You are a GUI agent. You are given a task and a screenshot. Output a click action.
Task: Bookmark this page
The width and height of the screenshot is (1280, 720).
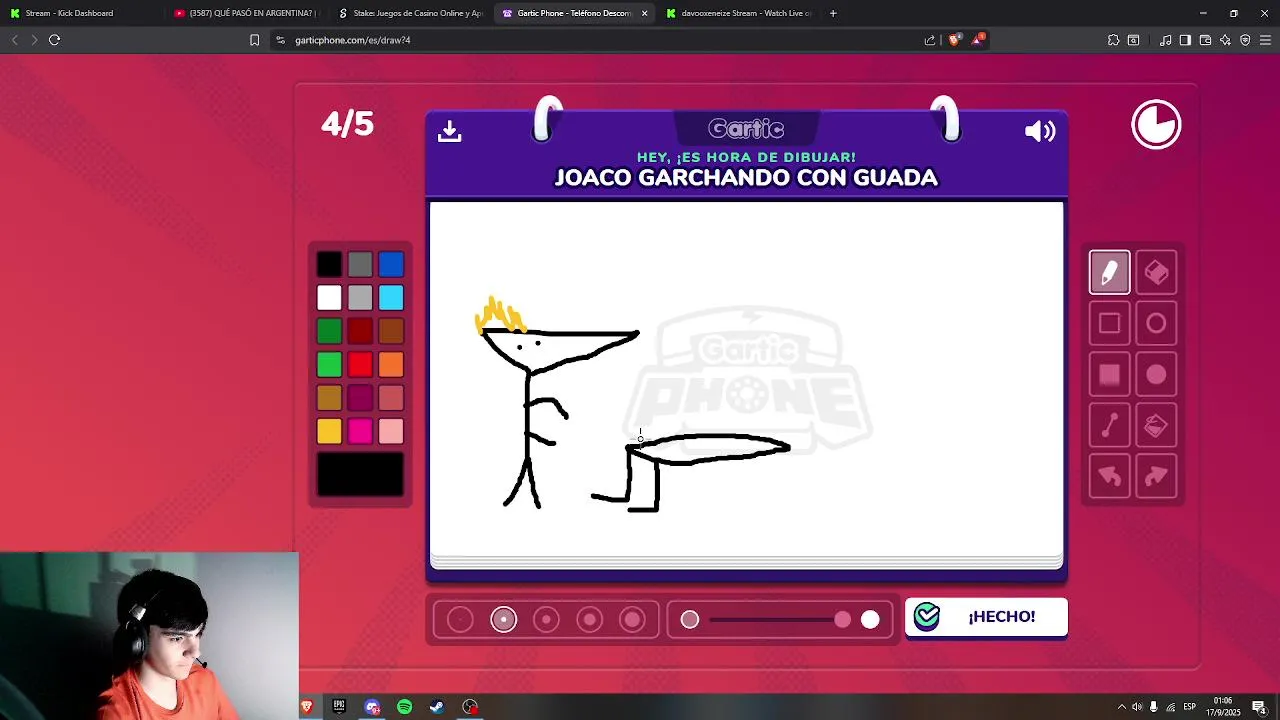coord(254,40)
